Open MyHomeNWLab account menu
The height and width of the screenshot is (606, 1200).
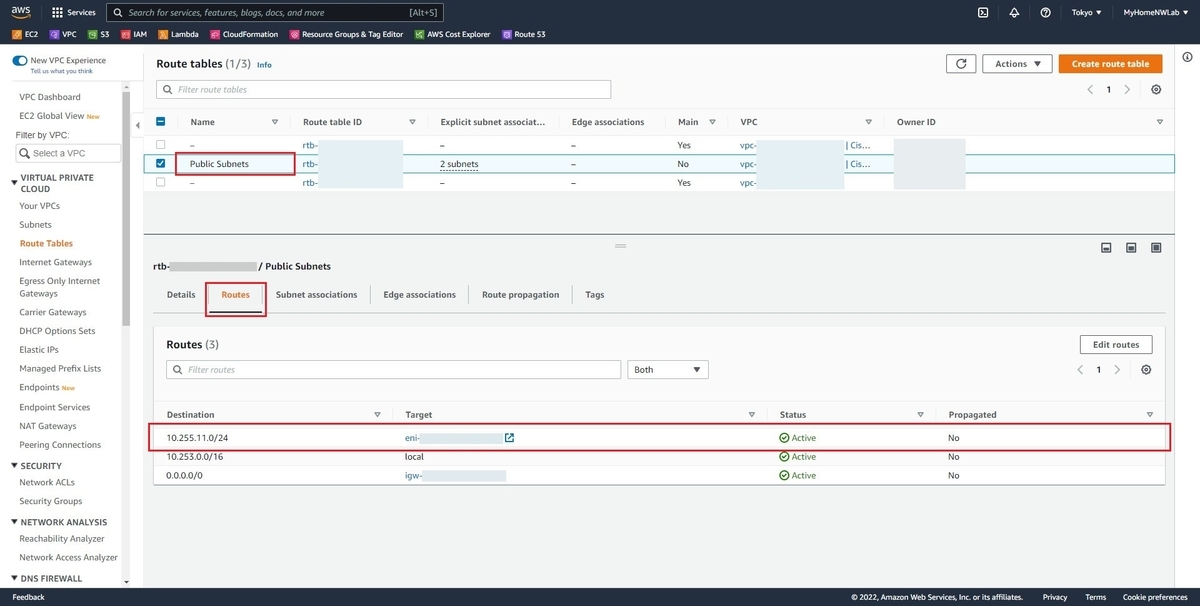pos(1155,13)
